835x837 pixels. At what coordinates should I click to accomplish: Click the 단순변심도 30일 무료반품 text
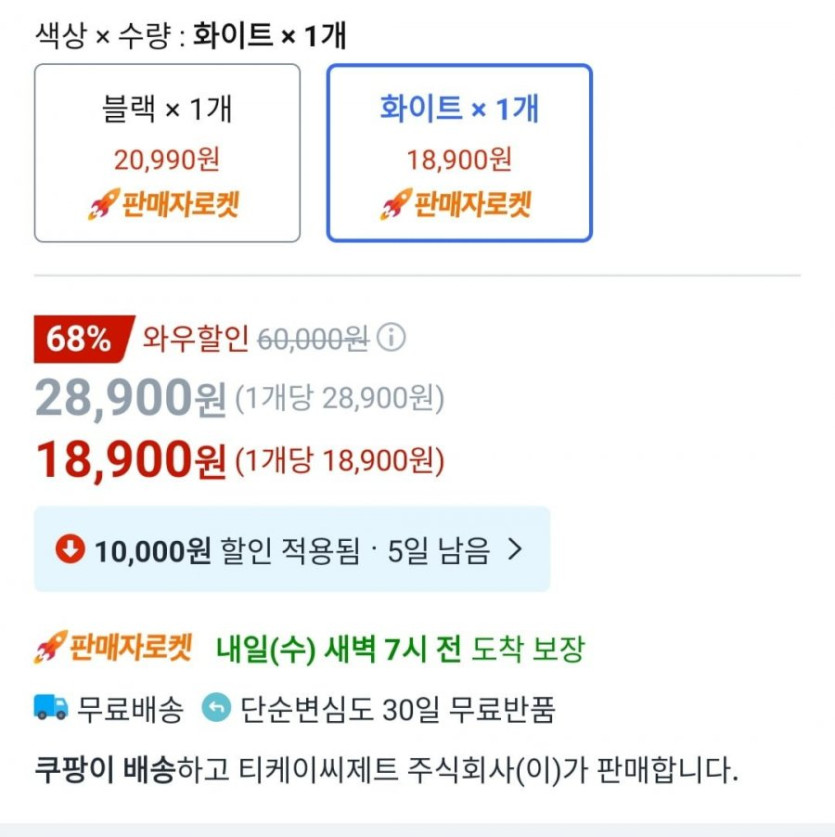pyautogui.click(x=397, y=710)
